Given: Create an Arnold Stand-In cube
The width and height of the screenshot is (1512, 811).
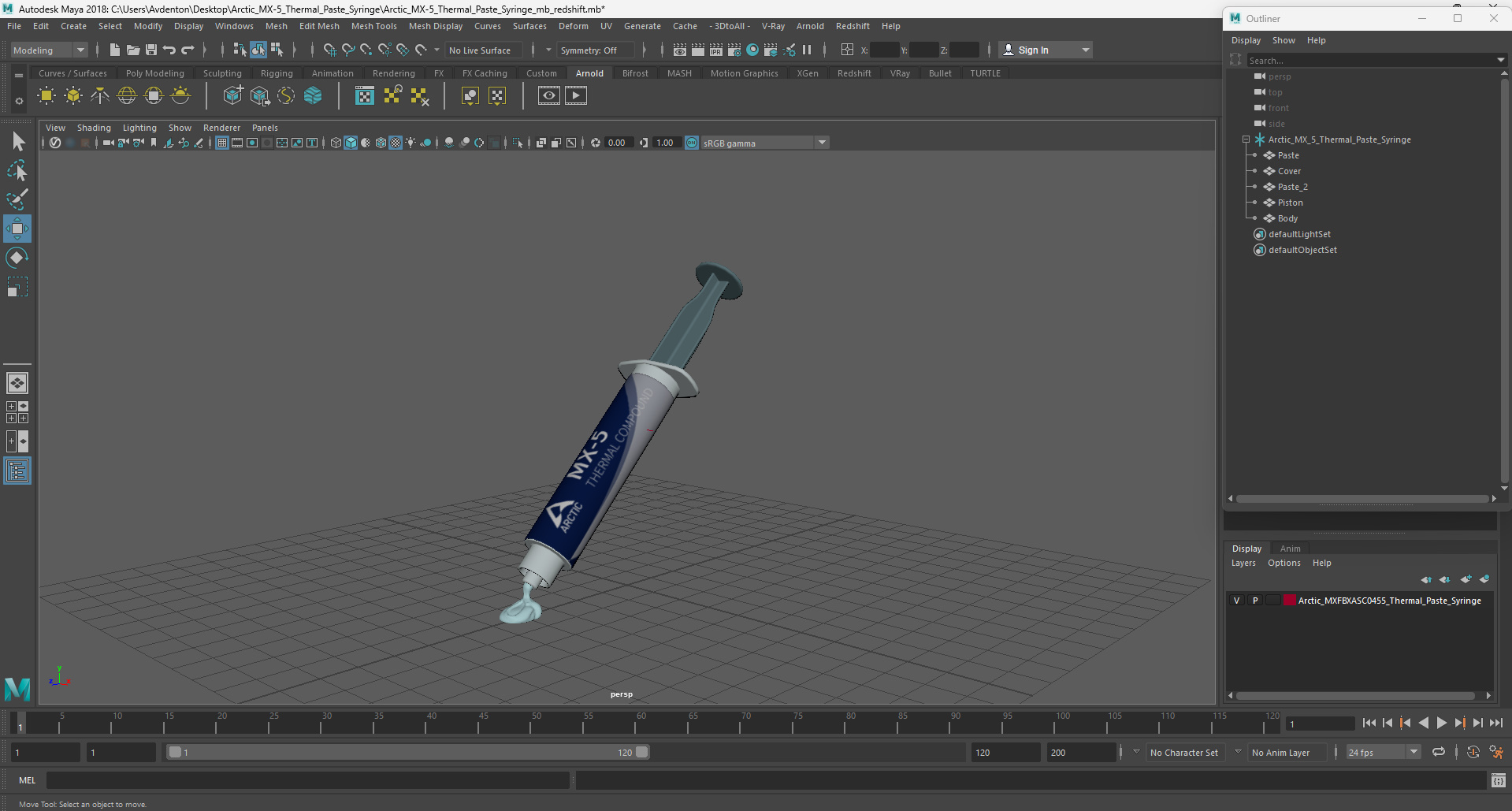Looking at the screenshot, I should click(232, 96).
